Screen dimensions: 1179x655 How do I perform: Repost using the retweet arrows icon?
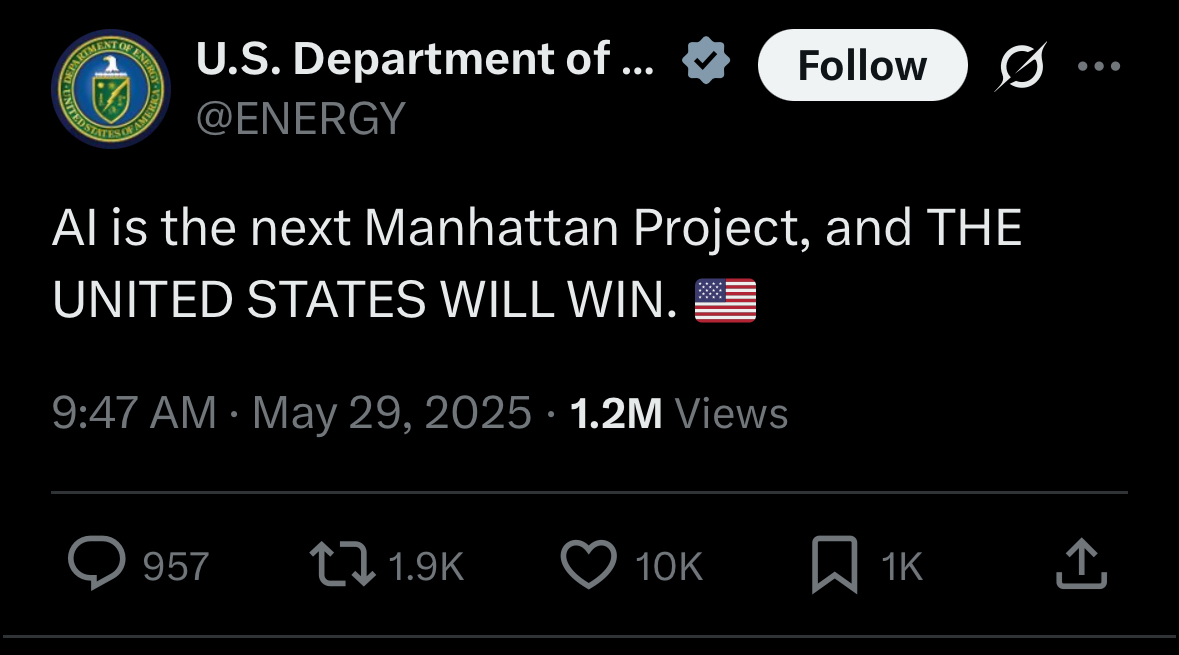pyautogui.click(x=342, y=564)
